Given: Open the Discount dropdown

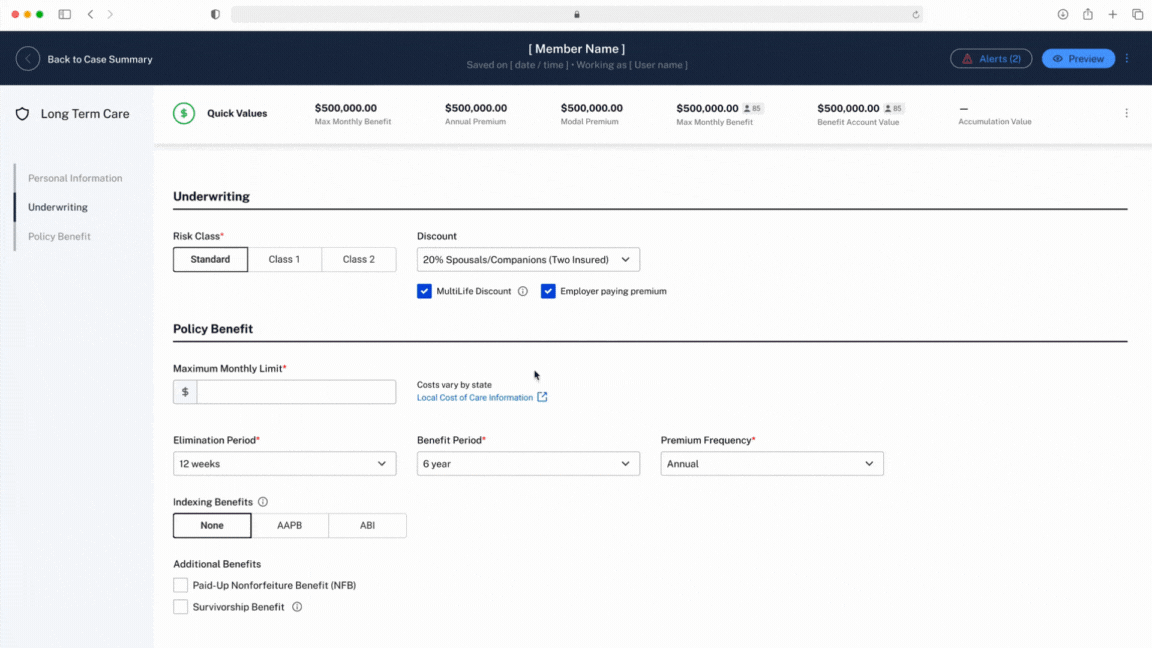Looking at the screenshot, I should 528,259.
